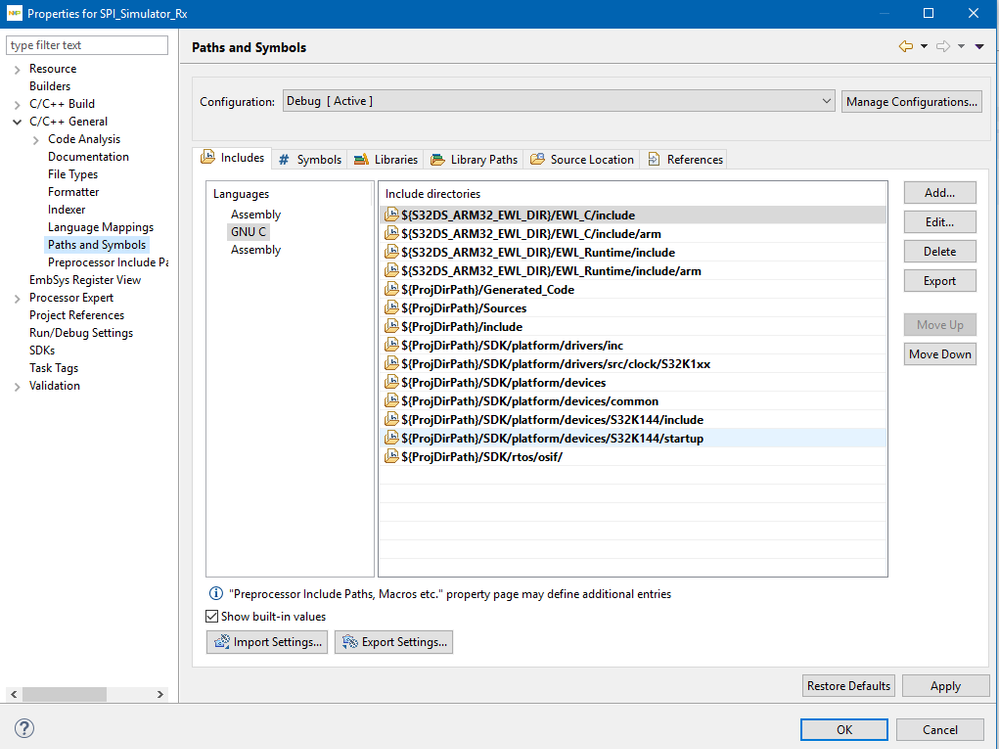This screenshot has height=749, width=999.
Task: Switch to the Symbols tab
Action: [x=310, y=159]
